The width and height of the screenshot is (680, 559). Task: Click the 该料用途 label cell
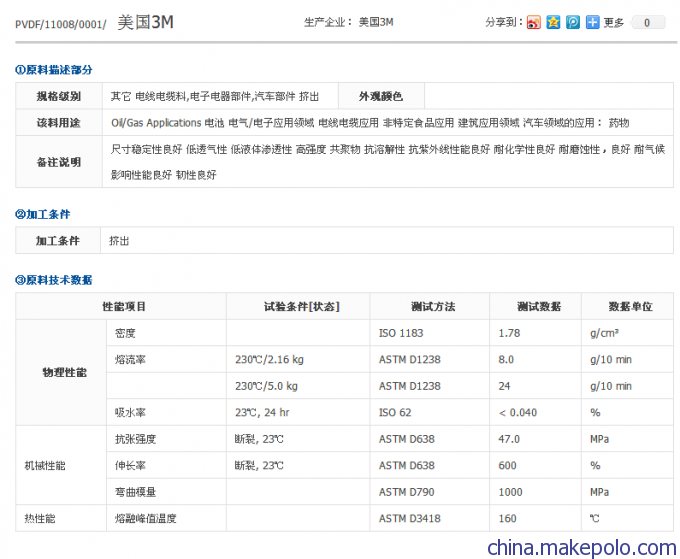59,123
